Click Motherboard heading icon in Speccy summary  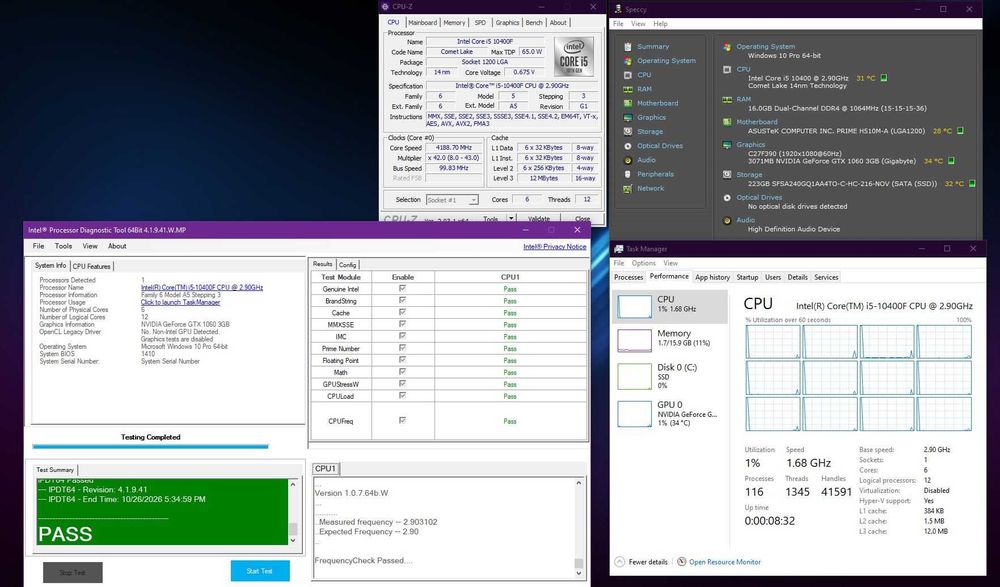pyautogui.click(x=727, y=122)
